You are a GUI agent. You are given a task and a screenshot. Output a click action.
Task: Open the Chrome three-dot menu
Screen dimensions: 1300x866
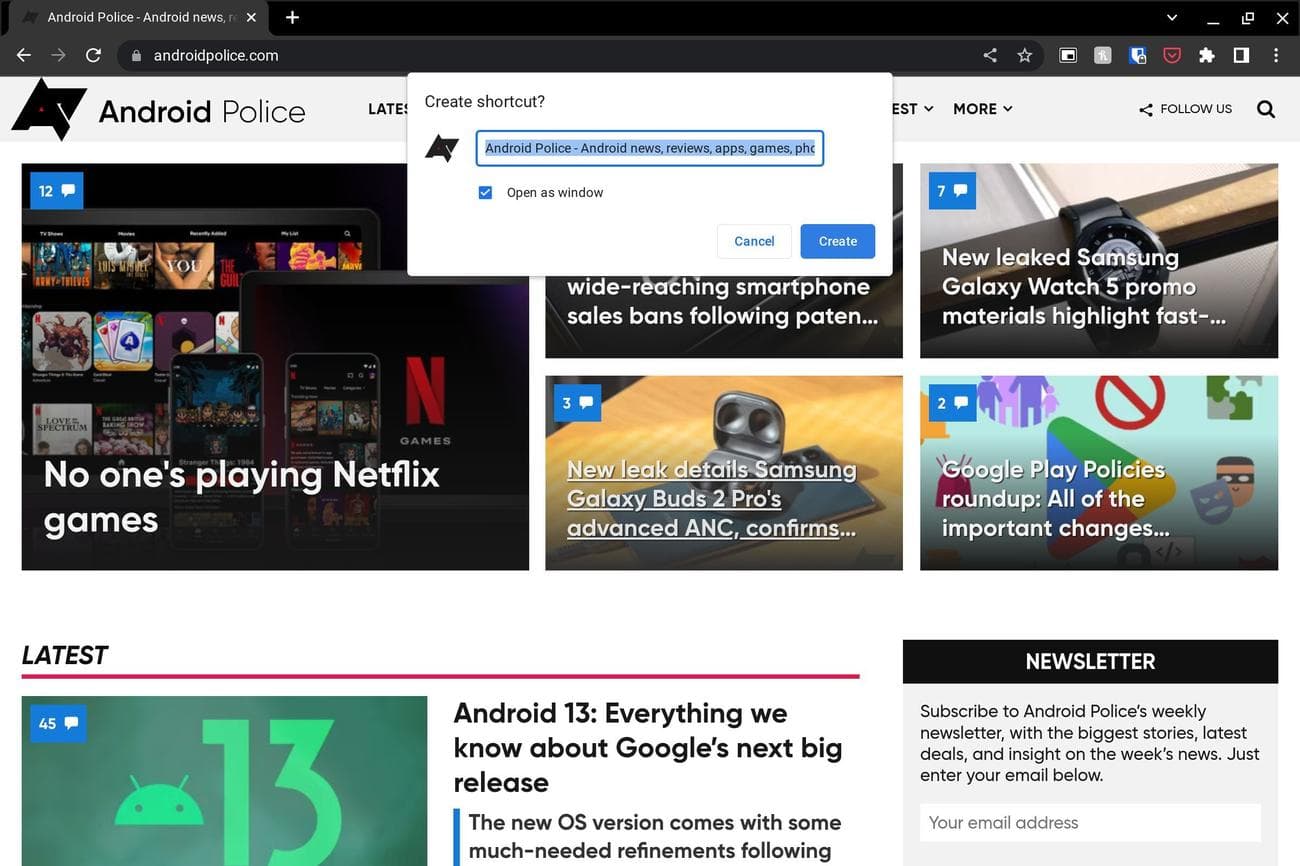tap(1275, 56)
